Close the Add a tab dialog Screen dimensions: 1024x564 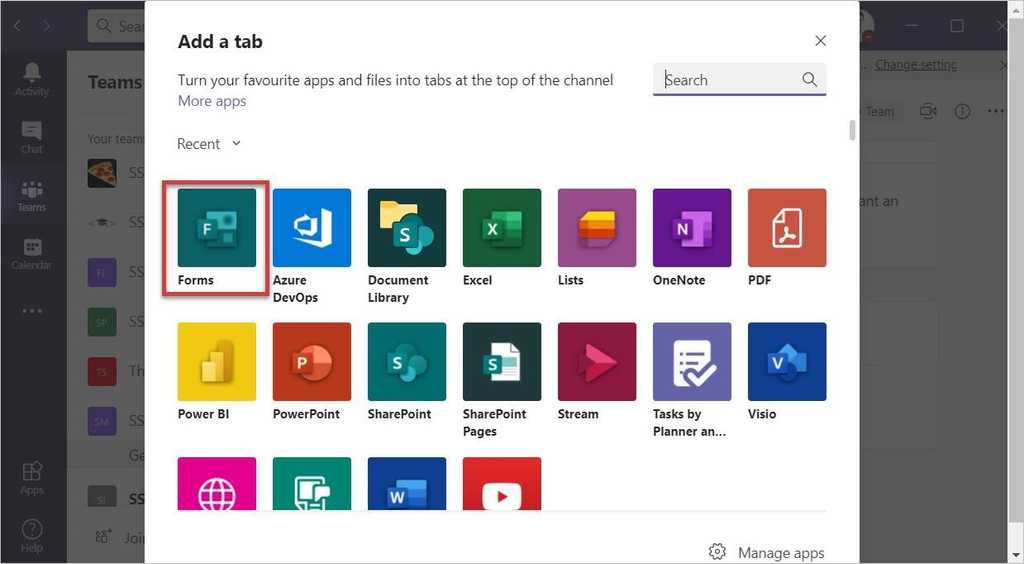click(820, 41)
